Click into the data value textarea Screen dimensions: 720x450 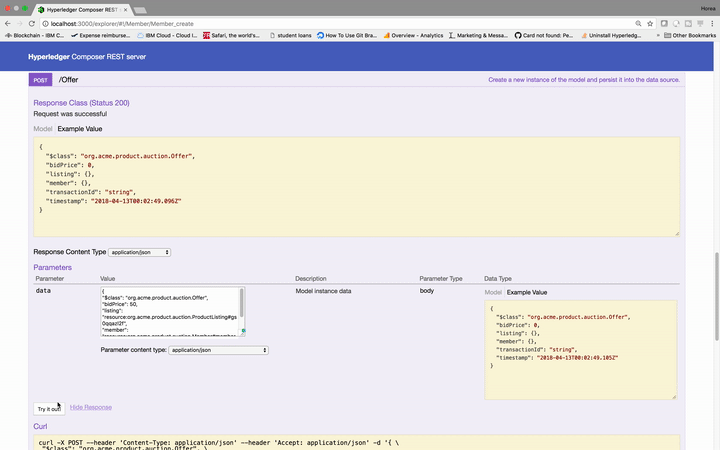170,312
